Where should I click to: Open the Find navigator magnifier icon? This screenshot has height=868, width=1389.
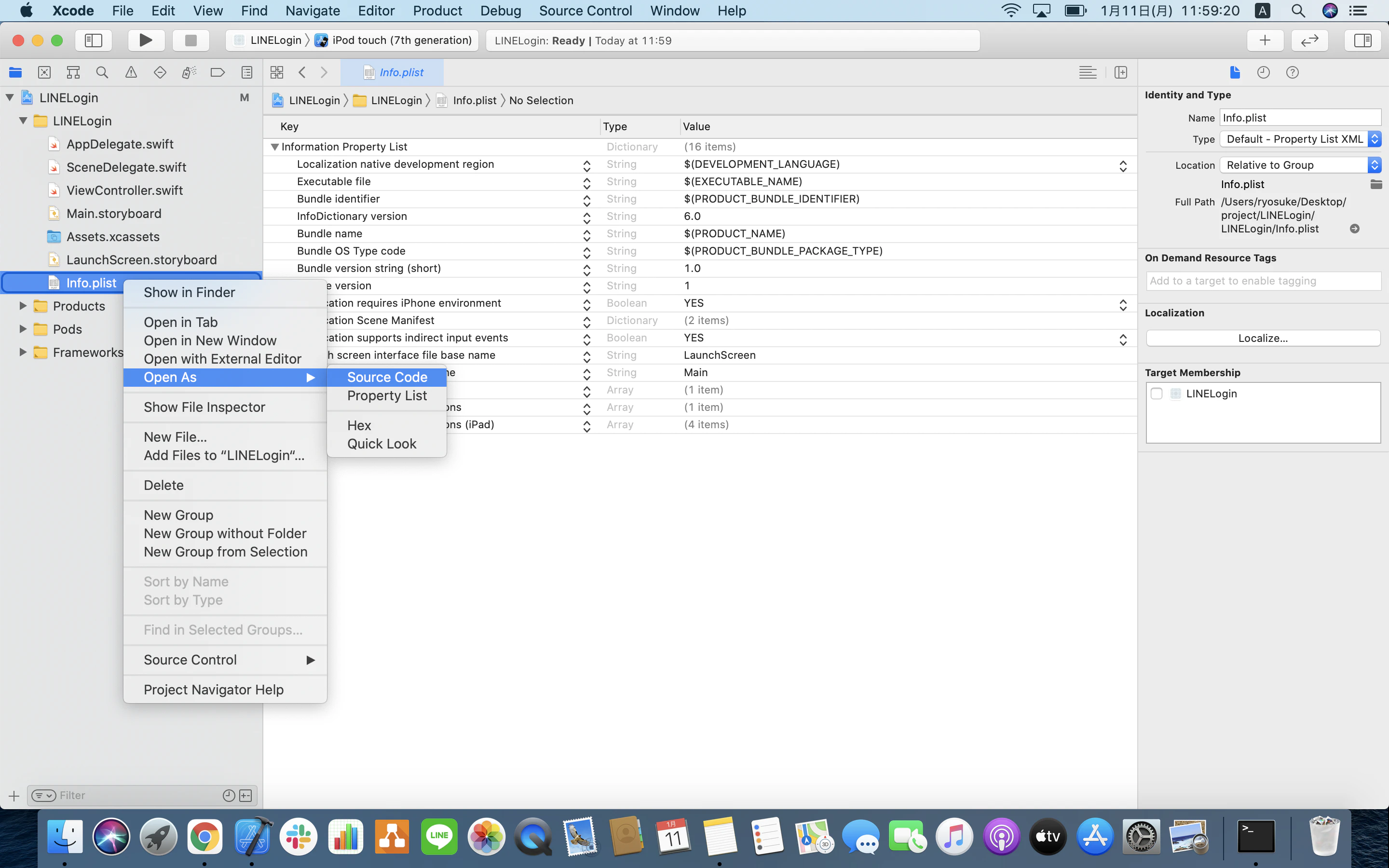click(x=102, y=72)
